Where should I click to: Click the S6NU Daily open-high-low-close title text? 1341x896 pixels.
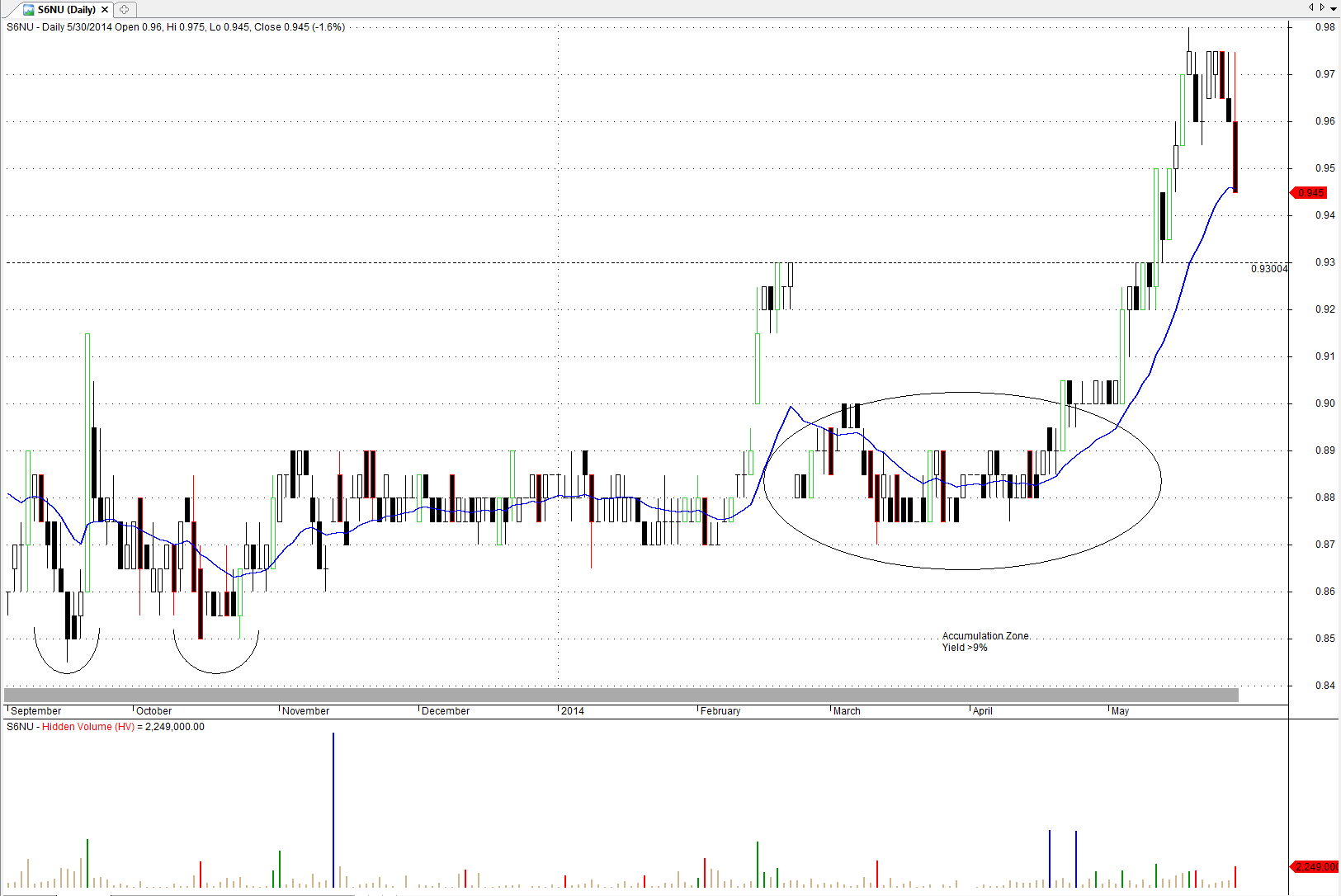[175, 27]
